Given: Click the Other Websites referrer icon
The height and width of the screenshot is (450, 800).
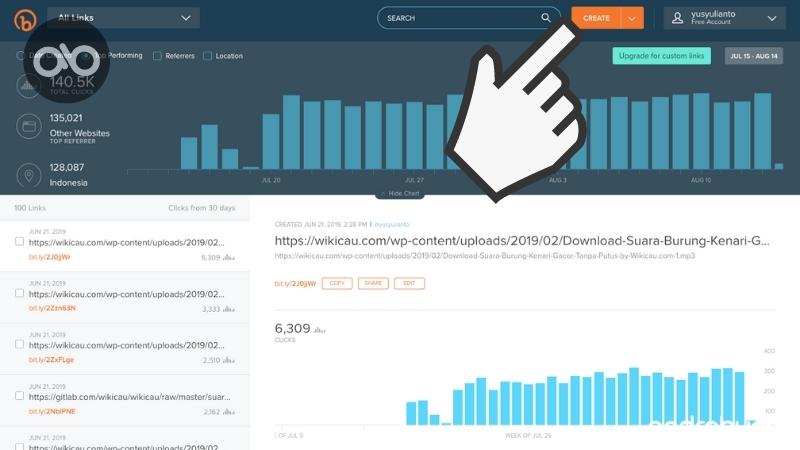Looking at the screenshot, I should point(29,127).
